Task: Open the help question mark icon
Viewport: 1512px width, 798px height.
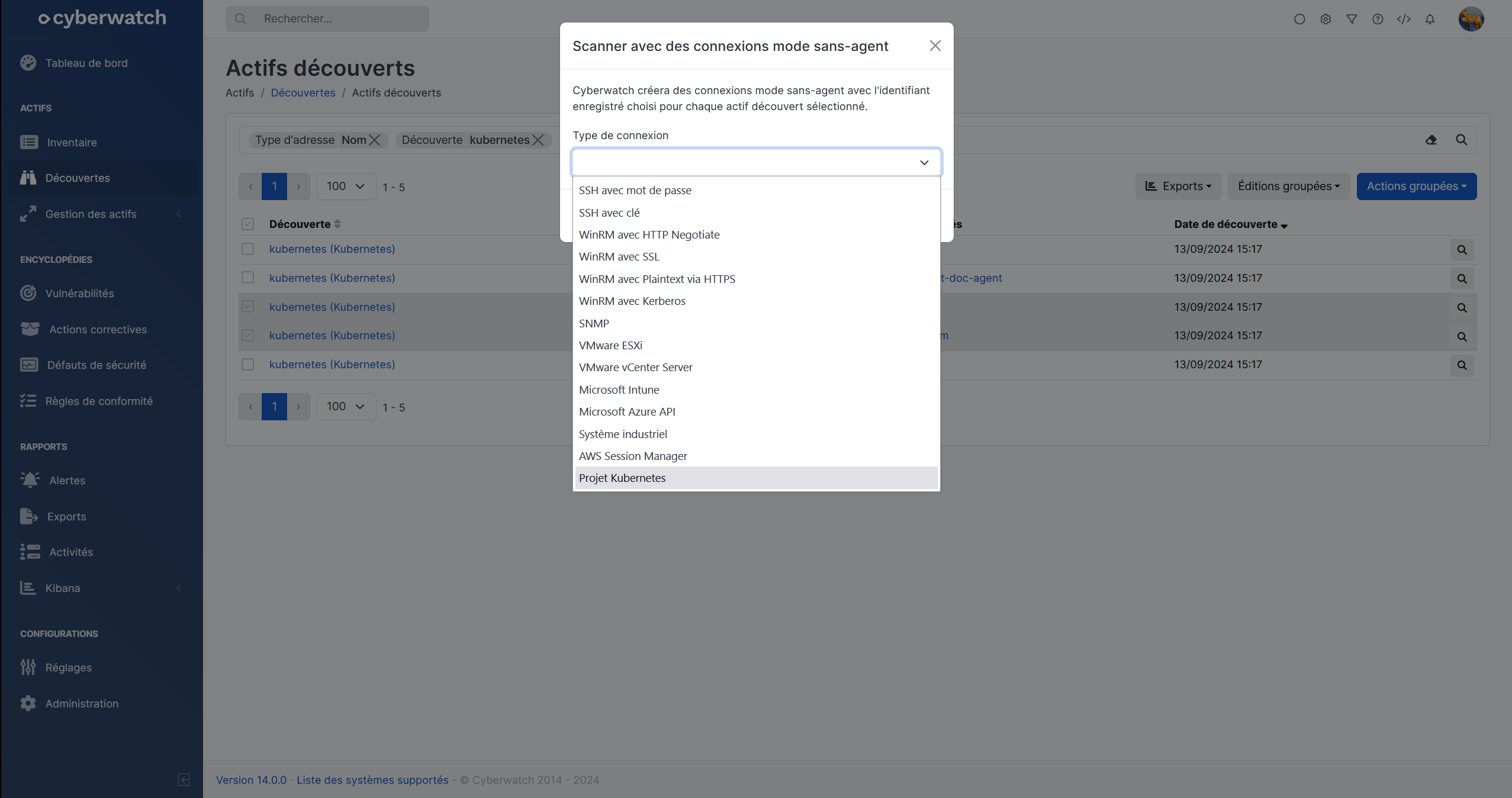Action: 1378,19
